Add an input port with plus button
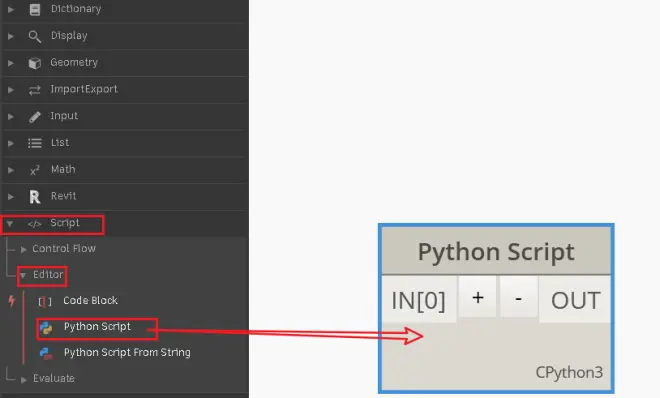Image resolution: width=660 pixels, height=398 pixels. tap(478, 298)
